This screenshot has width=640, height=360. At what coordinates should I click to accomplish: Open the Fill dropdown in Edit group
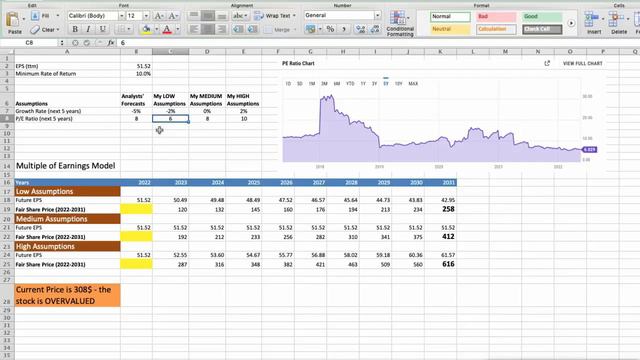[58, 16]
